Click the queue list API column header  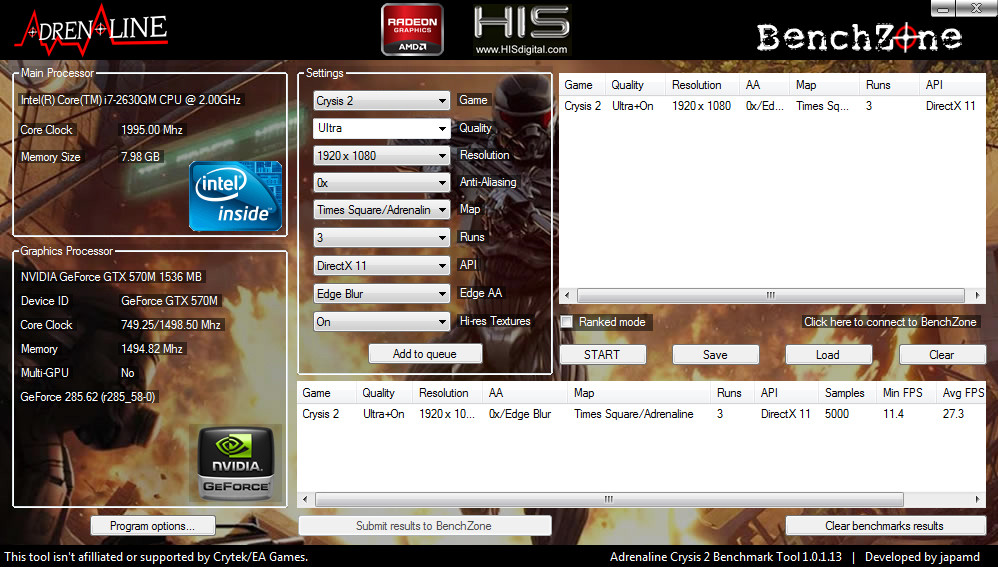coord(952,85)
